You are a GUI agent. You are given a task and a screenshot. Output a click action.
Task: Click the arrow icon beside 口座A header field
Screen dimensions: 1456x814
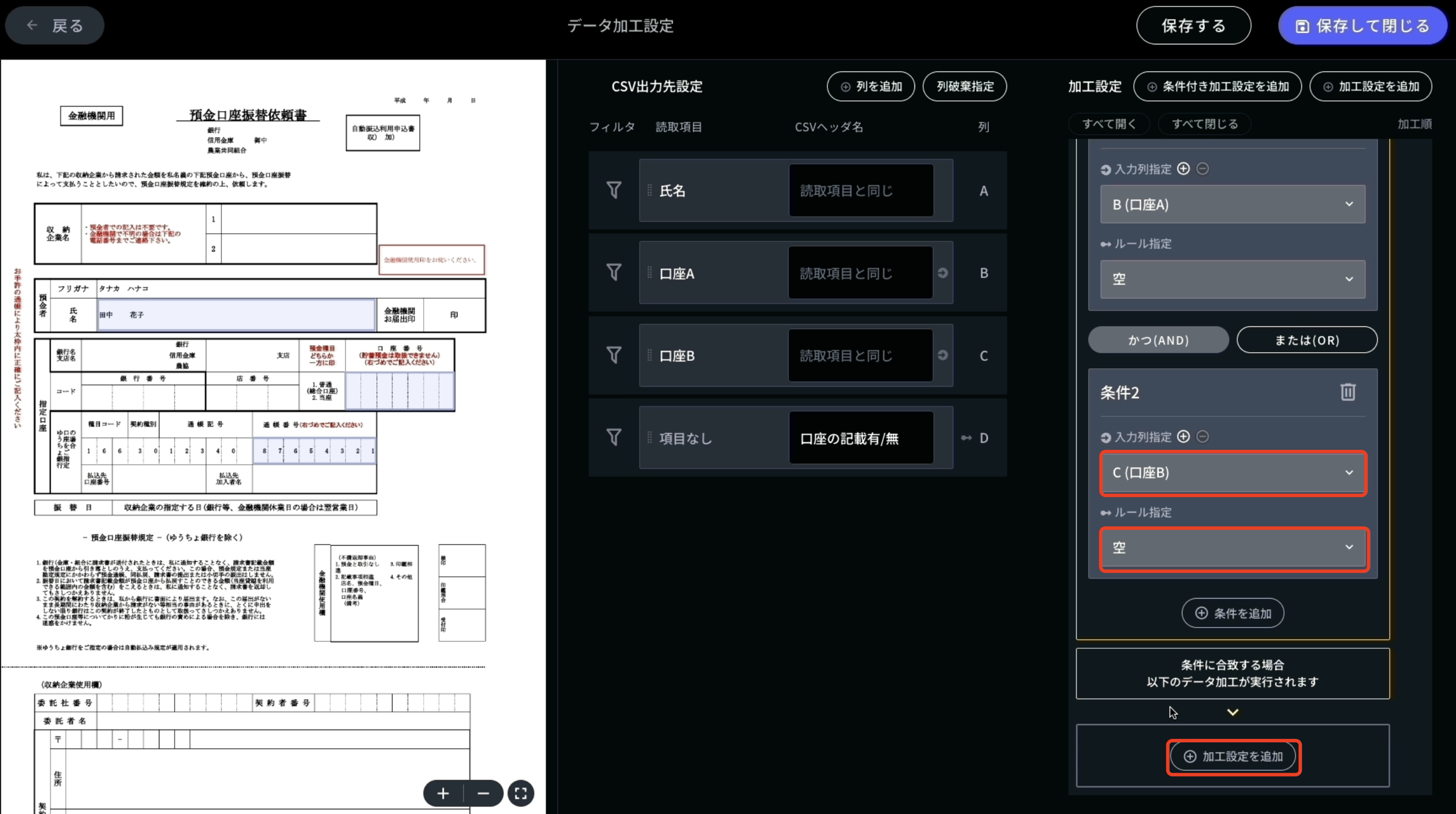(x=942, y=273)
